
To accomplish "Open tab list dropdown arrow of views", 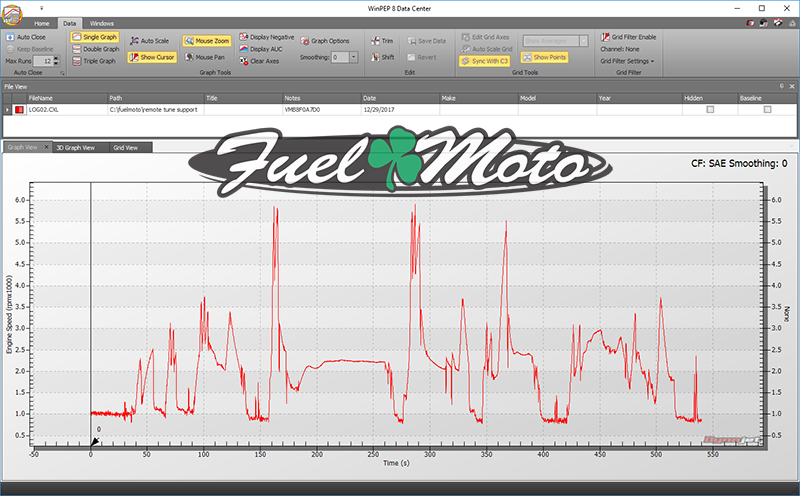I will coord(791,146).
